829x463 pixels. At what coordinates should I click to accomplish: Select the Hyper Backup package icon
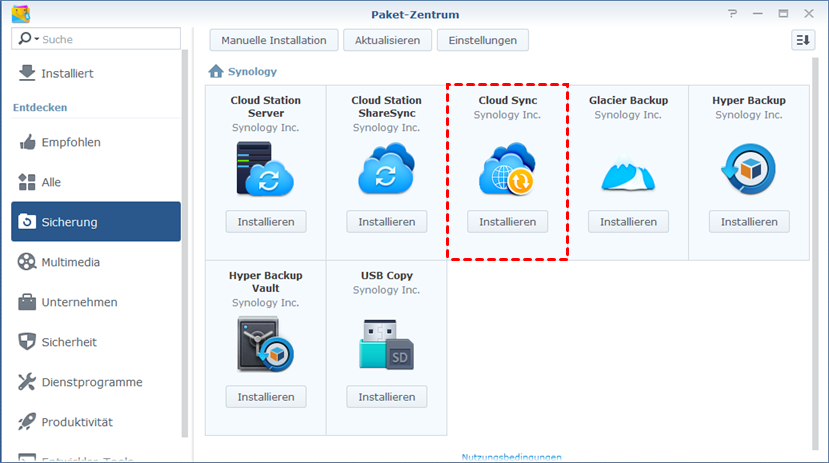(x=749, y=169)
